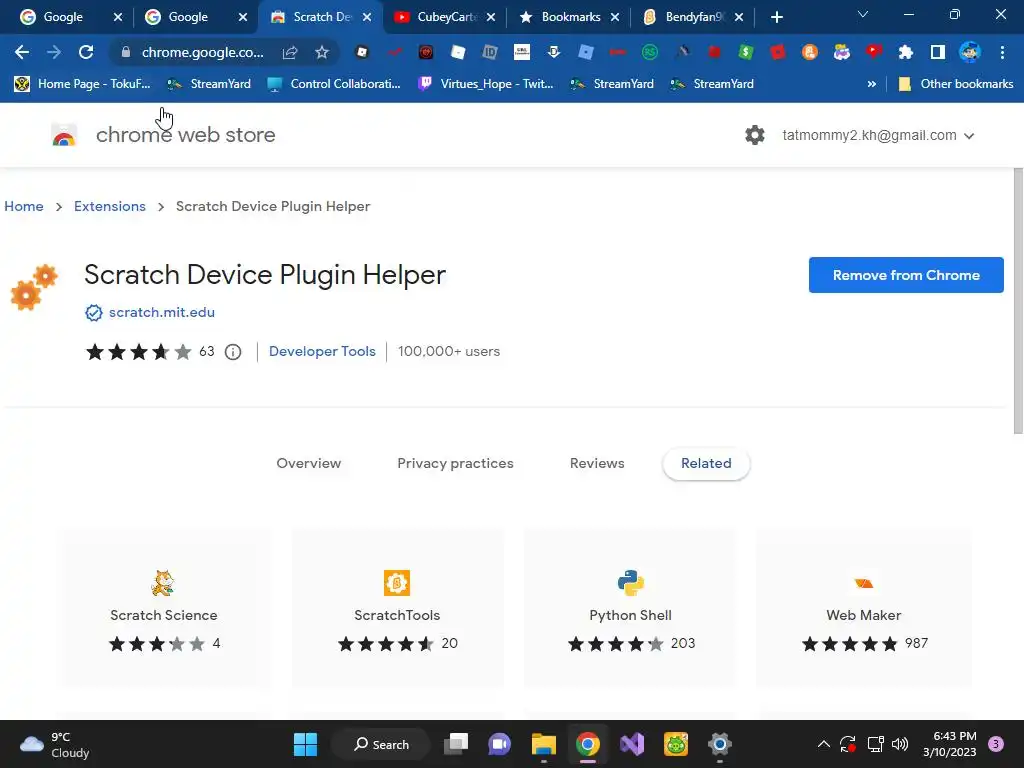1024x768 pixels.
Task: Open clock and date 6:43 PM
Action: (x=950, y=744)
